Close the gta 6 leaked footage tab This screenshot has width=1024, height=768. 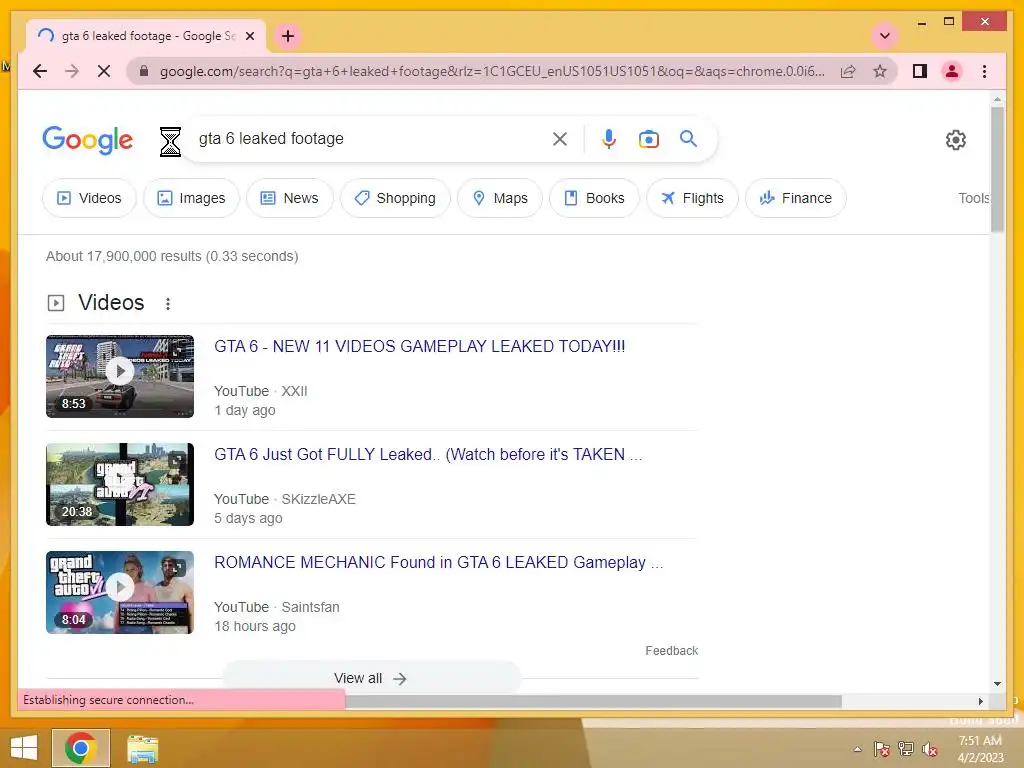click(249, 36)
